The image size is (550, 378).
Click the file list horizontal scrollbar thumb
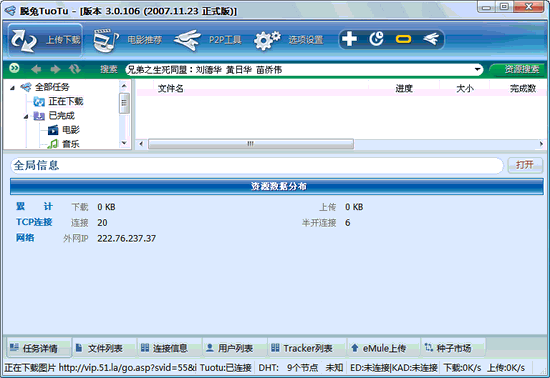(251, 144)
